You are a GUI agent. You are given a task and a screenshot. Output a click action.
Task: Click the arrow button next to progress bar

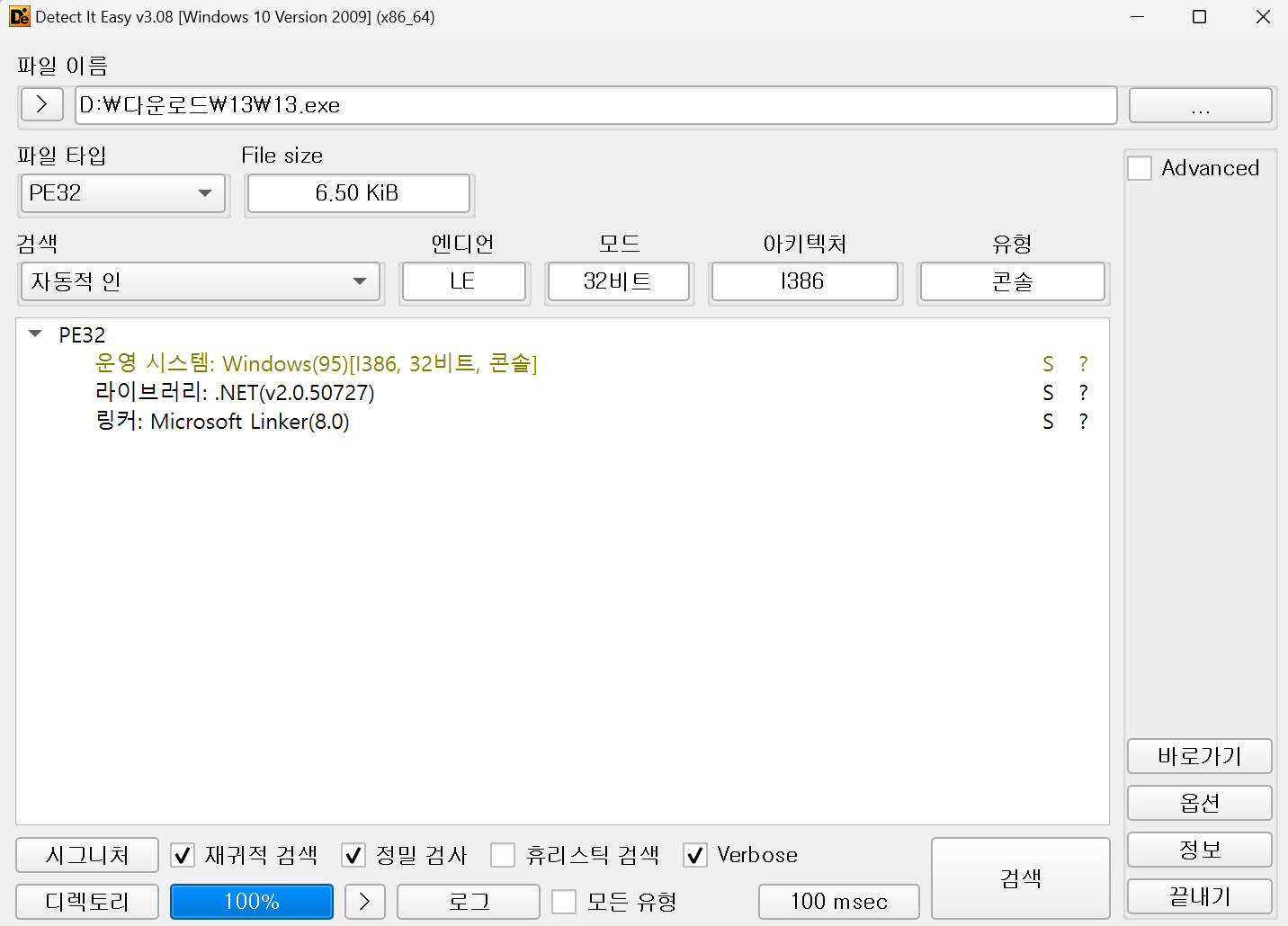coord(365,902)
